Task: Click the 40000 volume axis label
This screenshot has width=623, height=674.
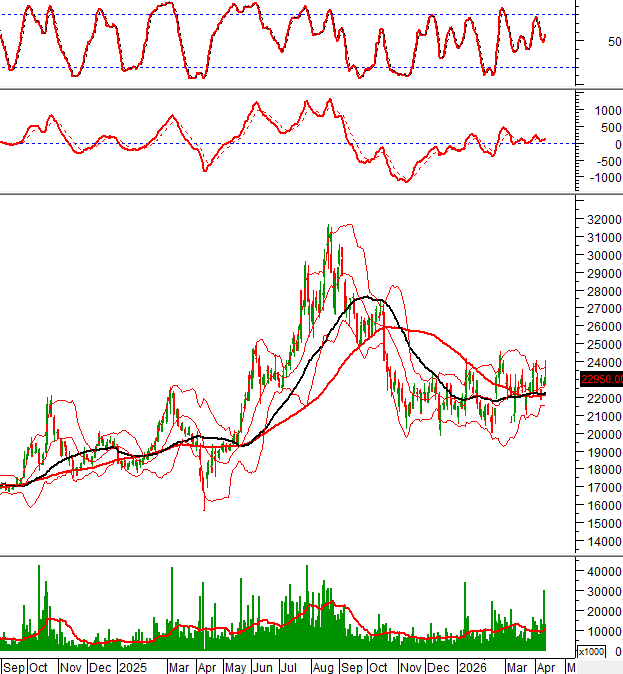Action: pyautogui.click(x=601, y=571)
